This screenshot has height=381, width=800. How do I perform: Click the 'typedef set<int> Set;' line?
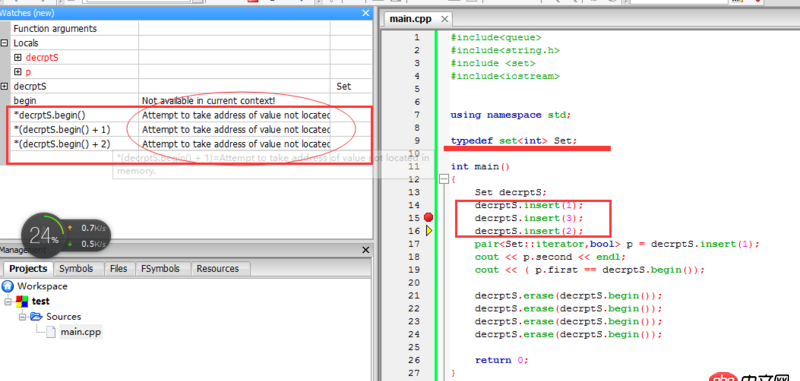(514, 141)
